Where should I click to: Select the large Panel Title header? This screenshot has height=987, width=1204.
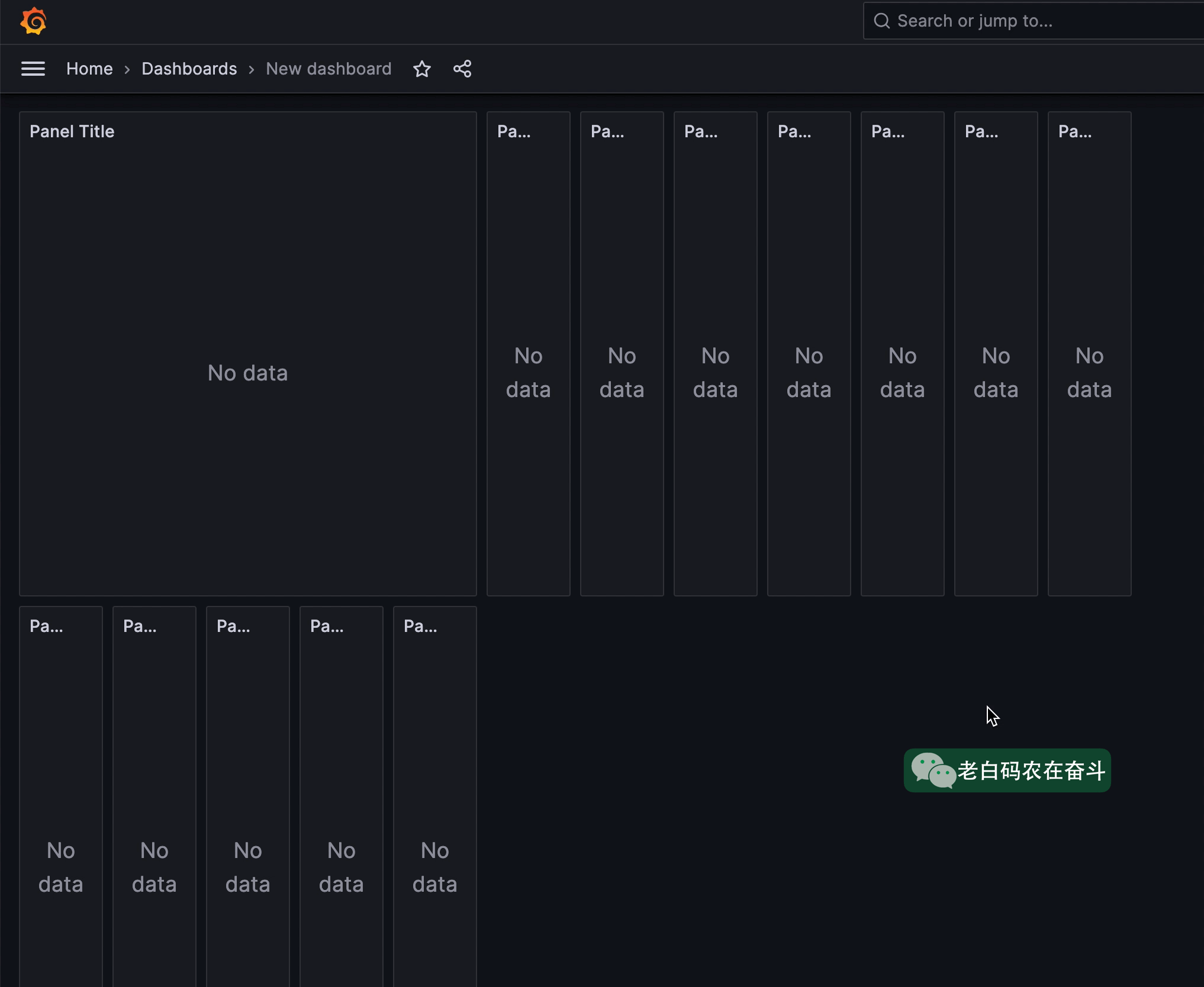coord(72,131)
